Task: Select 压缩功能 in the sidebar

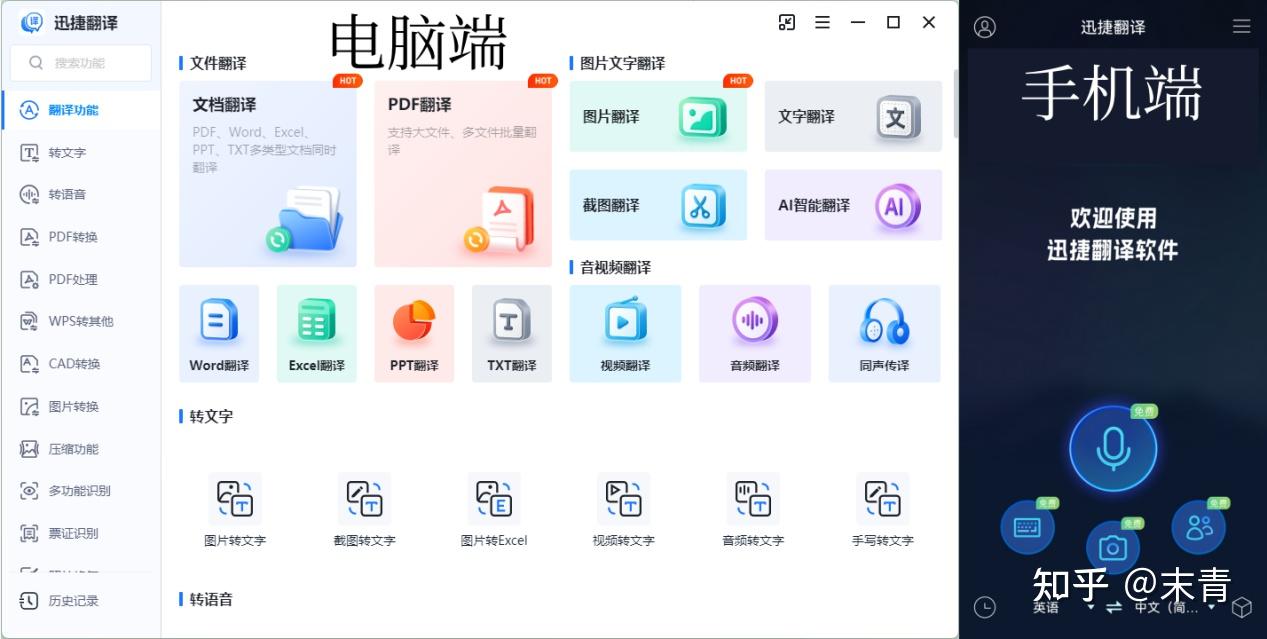Action: [81, 449]
